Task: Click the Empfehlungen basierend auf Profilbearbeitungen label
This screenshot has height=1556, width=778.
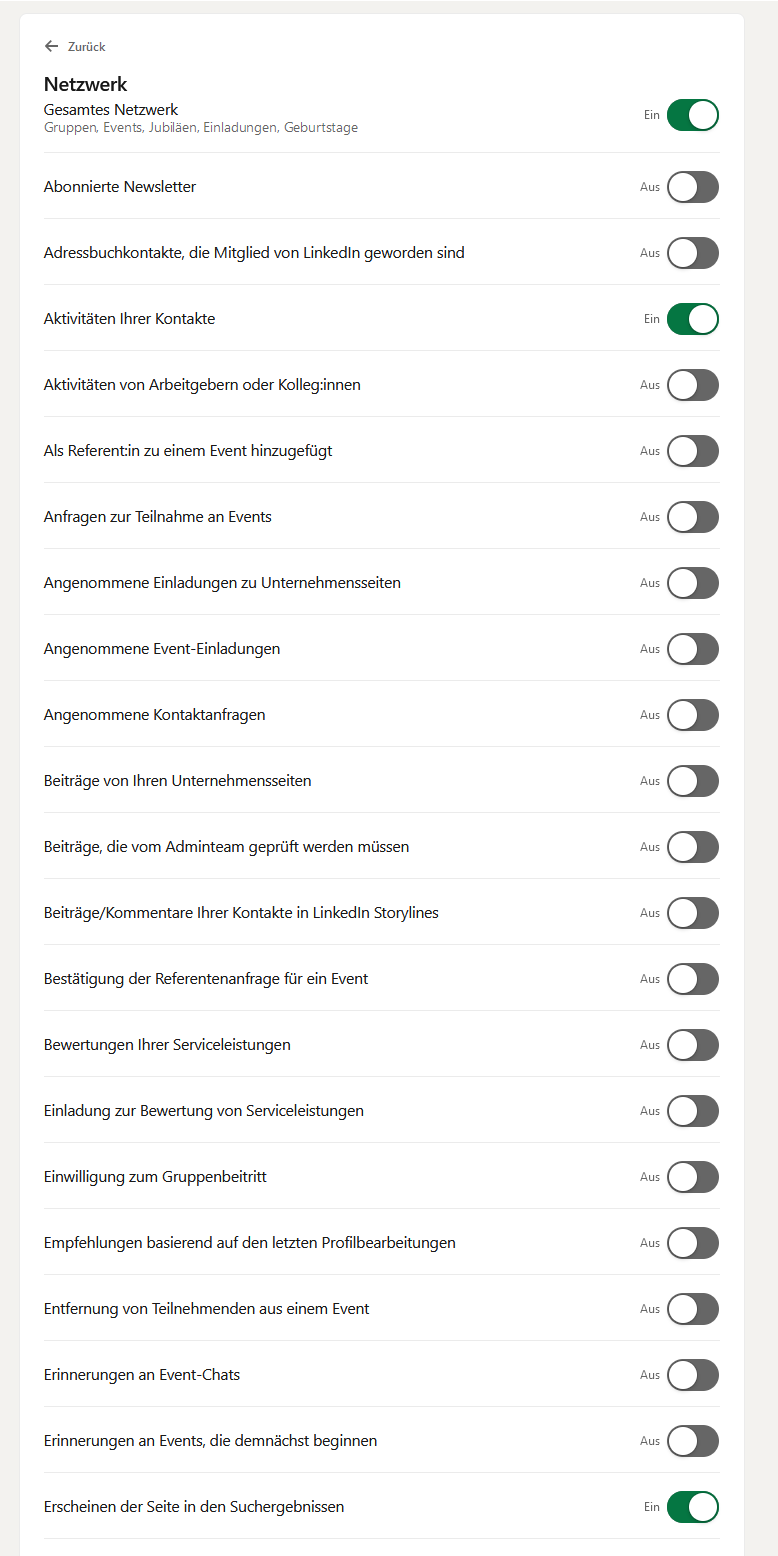Action: point(250,1243)
